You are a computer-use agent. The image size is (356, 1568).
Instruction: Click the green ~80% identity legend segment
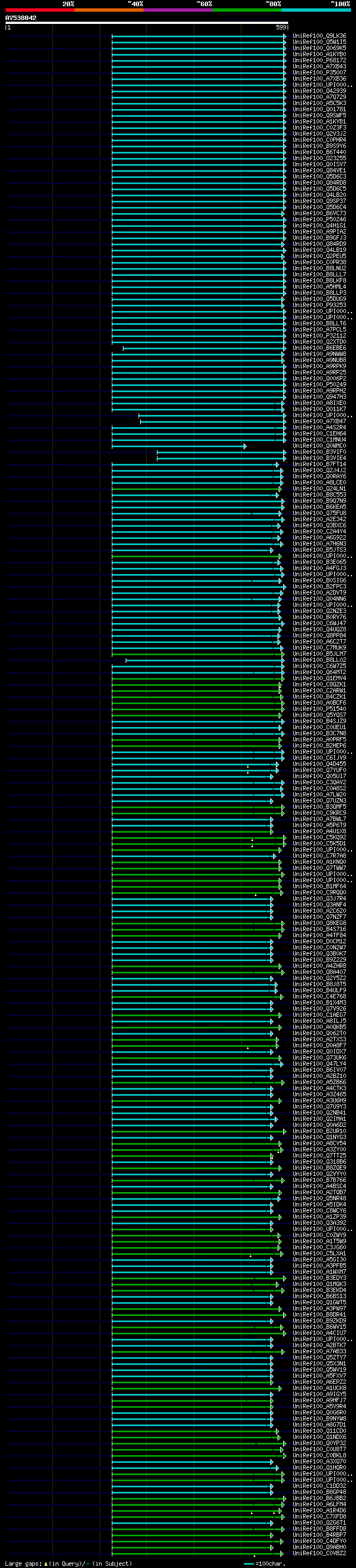(247, 10)
